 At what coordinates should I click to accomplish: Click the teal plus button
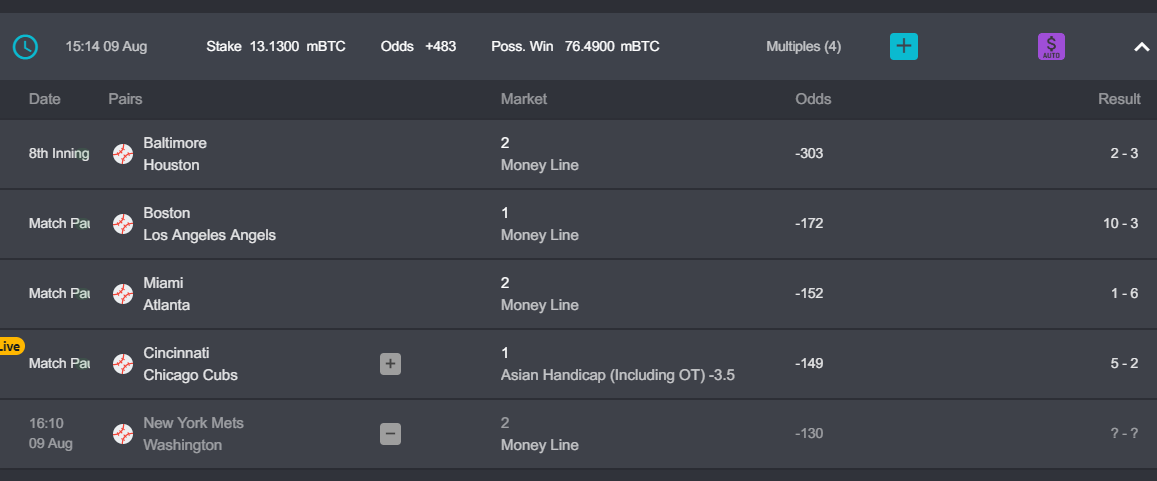(904, 46)
